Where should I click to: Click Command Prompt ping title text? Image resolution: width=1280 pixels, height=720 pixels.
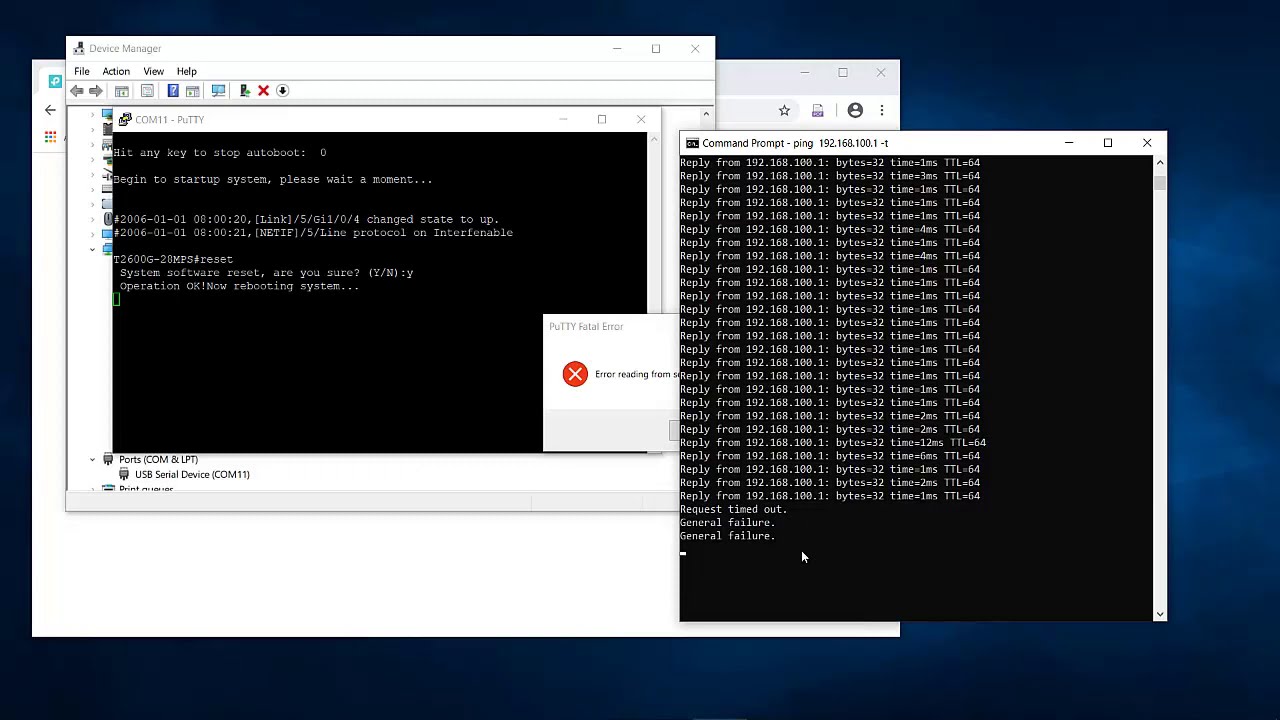click(795, 143)
